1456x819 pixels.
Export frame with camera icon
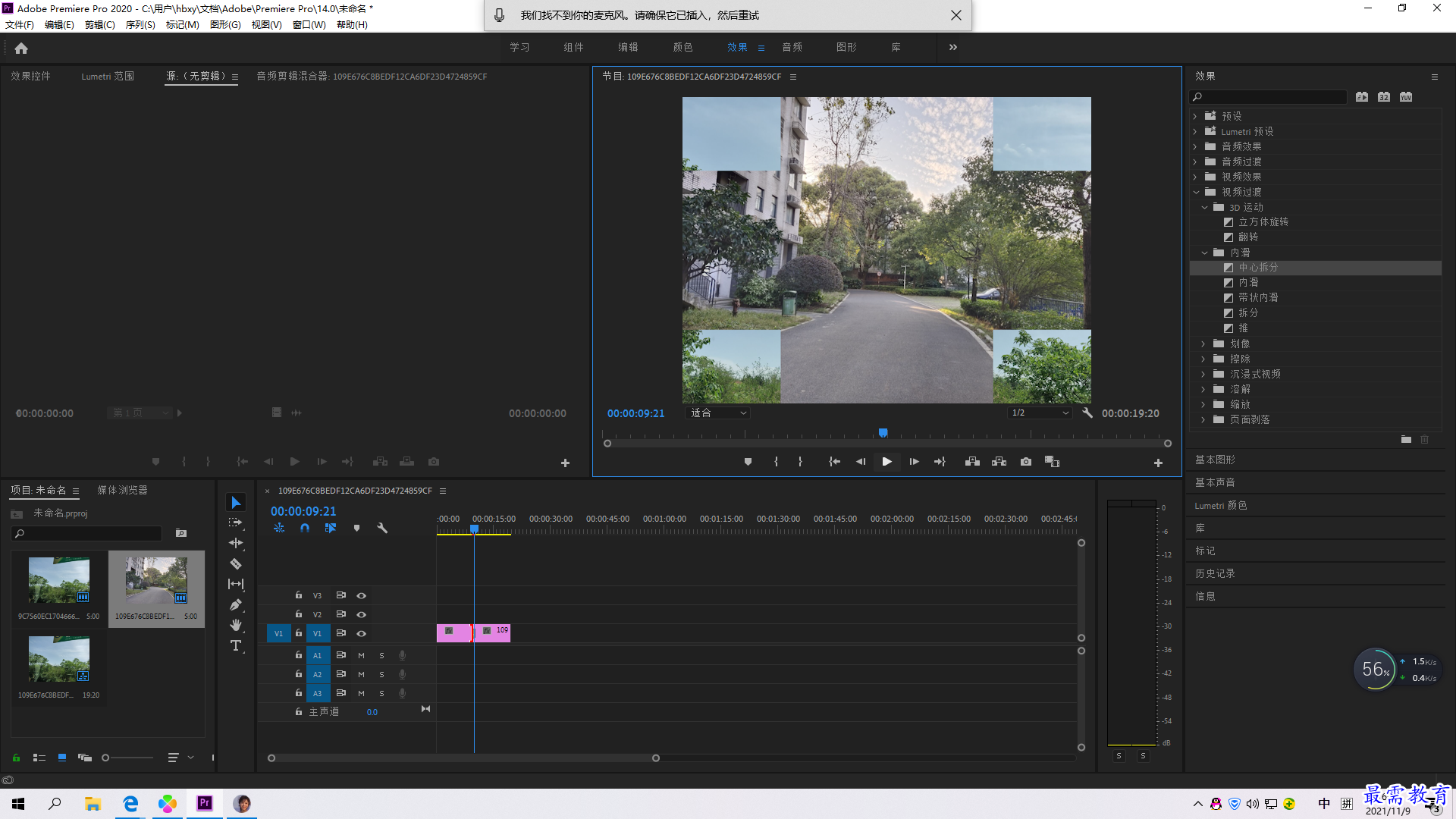coord(1026,462)
